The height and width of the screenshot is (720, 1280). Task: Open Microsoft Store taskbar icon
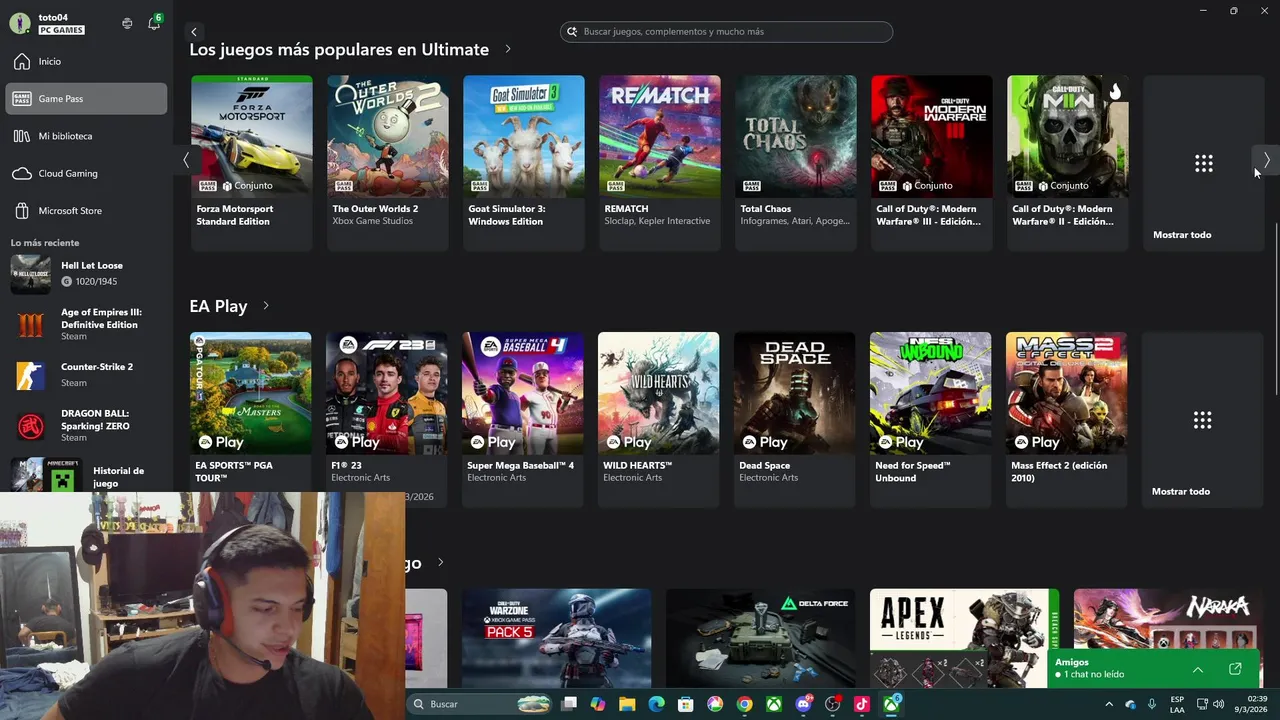[x=686, y=704]
